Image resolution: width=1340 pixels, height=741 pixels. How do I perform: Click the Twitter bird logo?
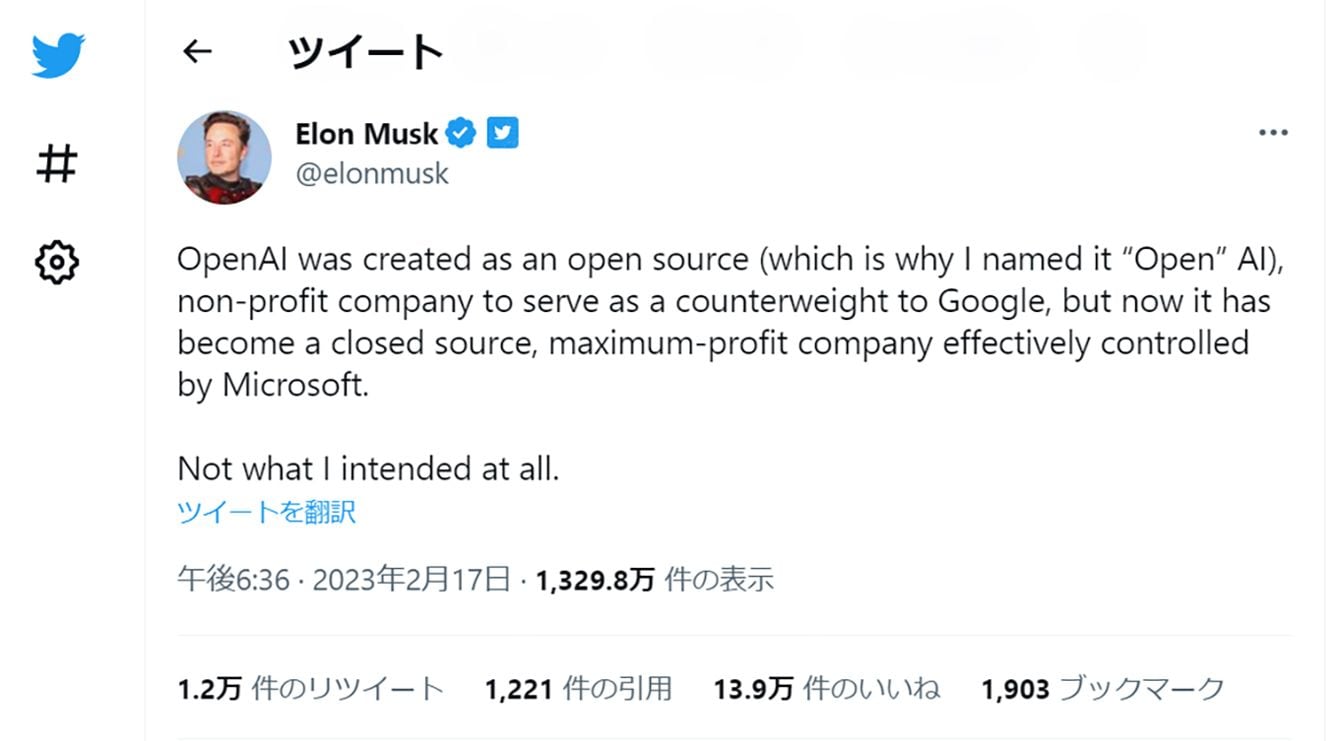(x=57, y=56)
